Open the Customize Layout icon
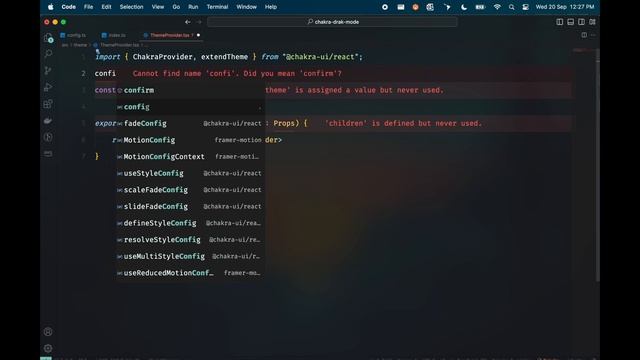 592,22
